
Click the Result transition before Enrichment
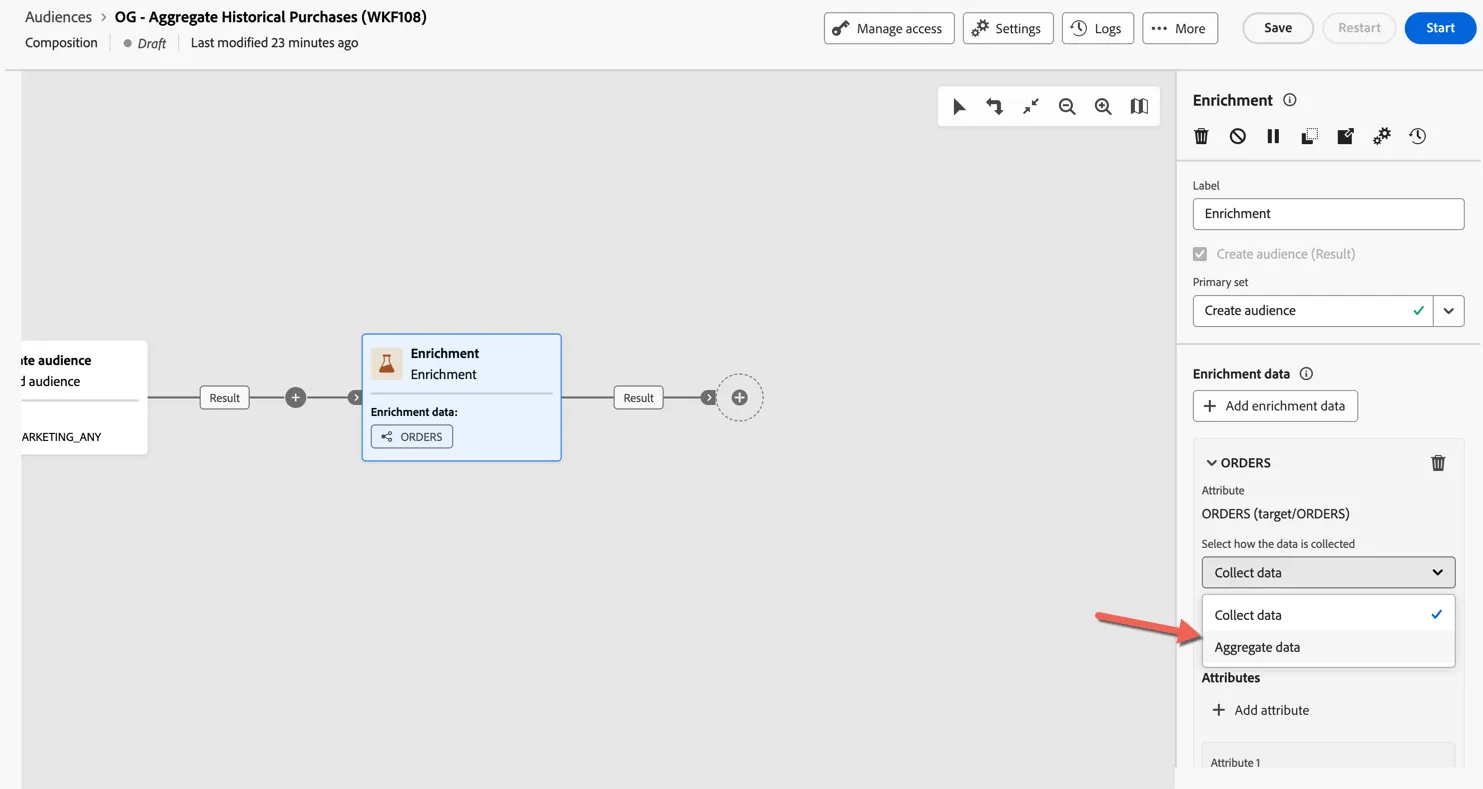224,398
